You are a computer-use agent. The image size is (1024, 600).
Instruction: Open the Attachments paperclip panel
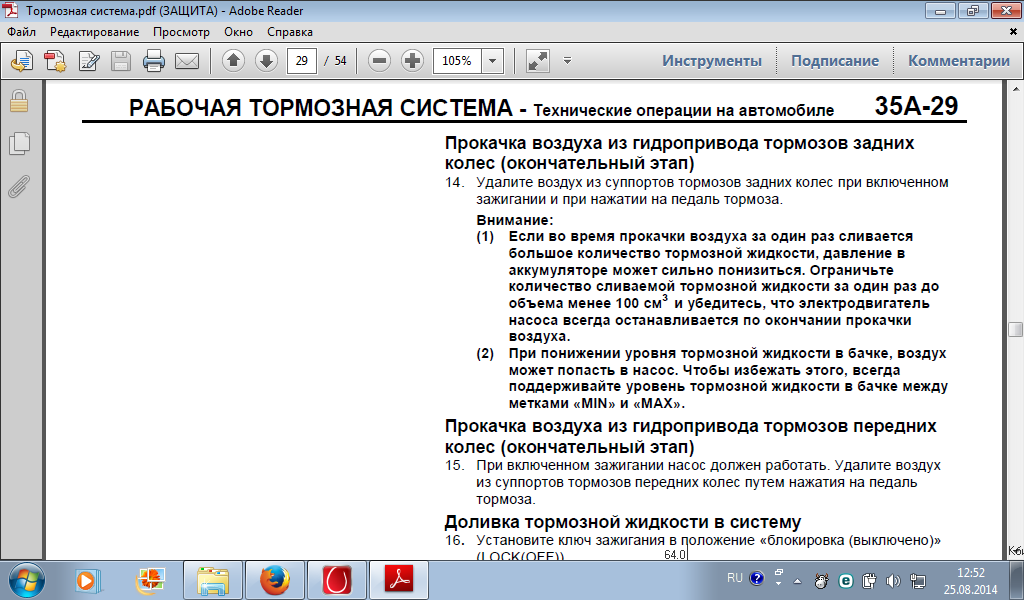coord(18,186)
